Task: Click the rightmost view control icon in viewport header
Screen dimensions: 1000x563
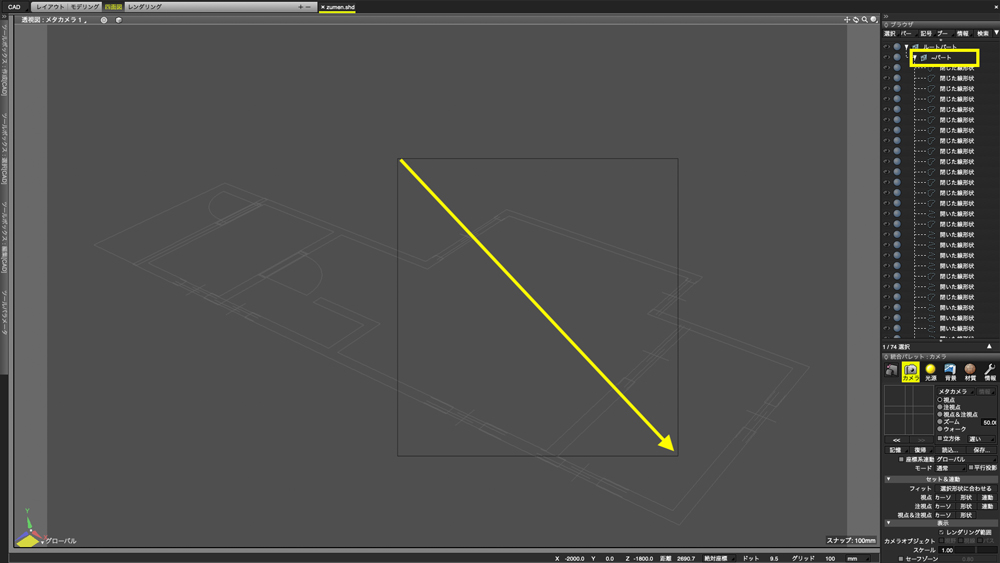Action: [874, 20]
